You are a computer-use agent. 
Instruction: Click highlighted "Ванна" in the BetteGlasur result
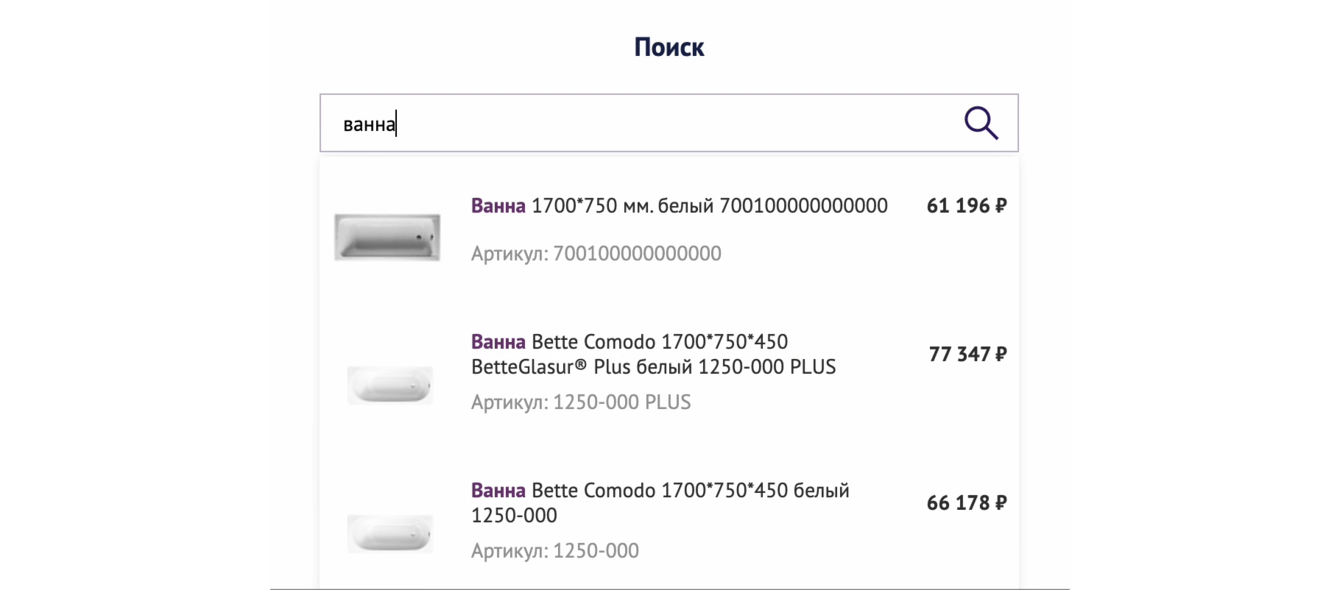tap(498, 343)
